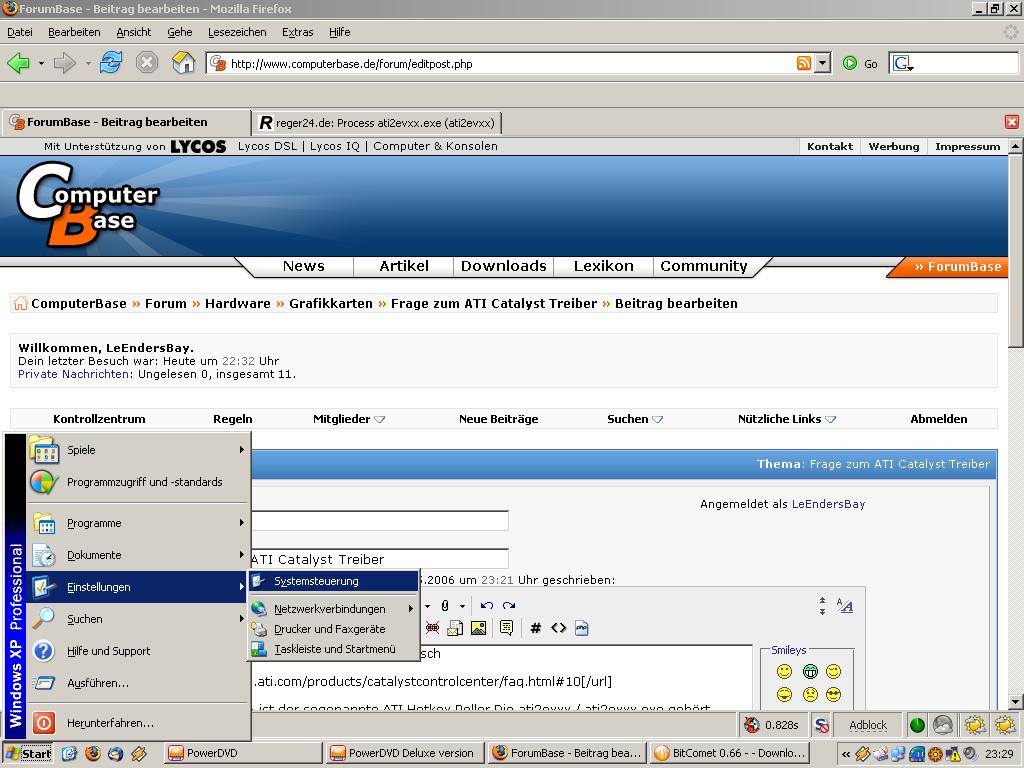Viewport: 1024px width, 768px height.
Task: Select Drucker und Faxgeräte
Action: [334, 629]
